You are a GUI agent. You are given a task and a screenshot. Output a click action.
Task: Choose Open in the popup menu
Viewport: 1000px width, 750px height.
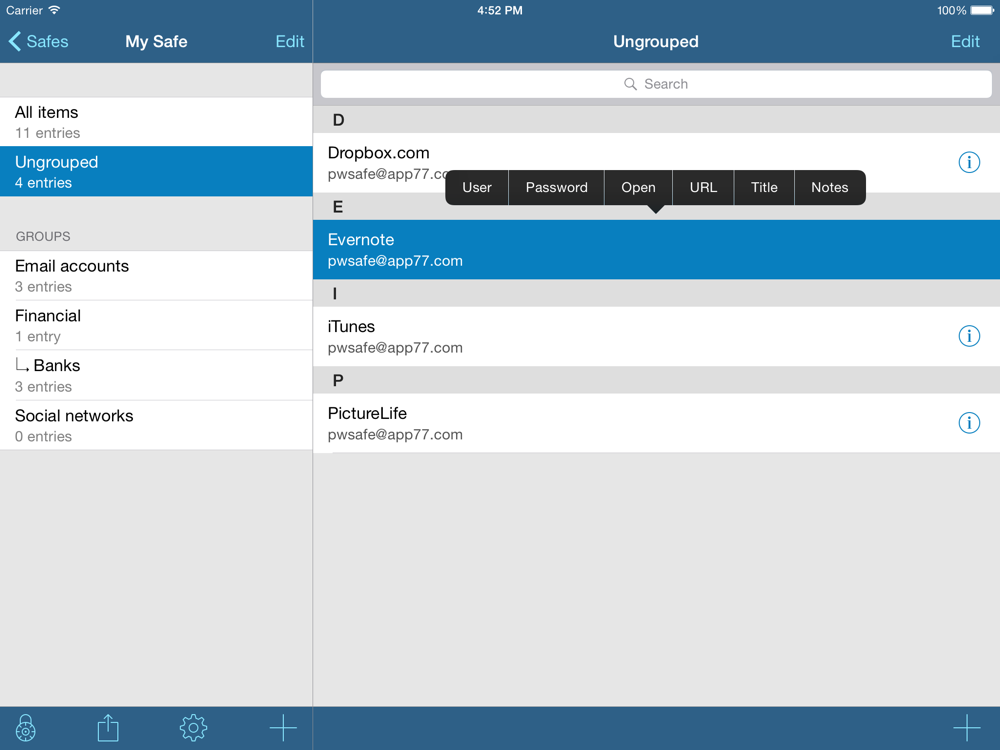tap(638, 188)
